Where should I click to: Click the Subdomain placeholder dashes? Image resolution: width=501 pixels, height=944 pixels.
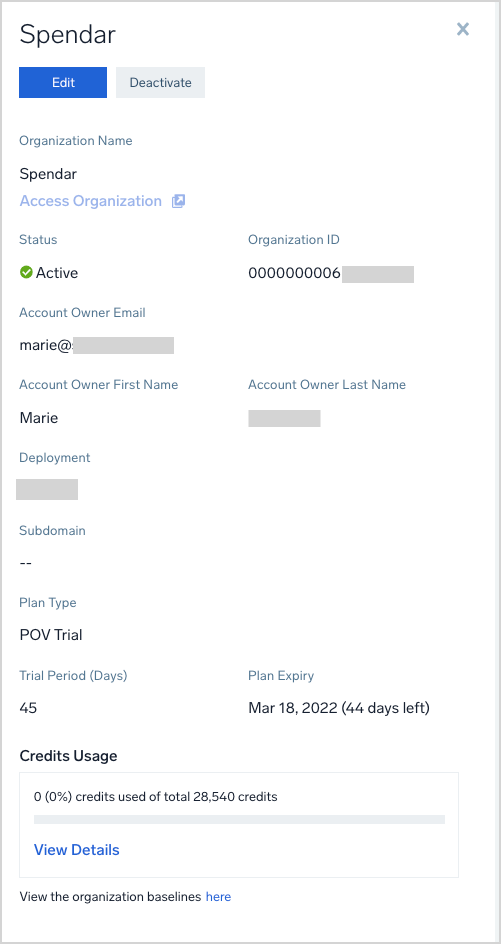[25, 563]
